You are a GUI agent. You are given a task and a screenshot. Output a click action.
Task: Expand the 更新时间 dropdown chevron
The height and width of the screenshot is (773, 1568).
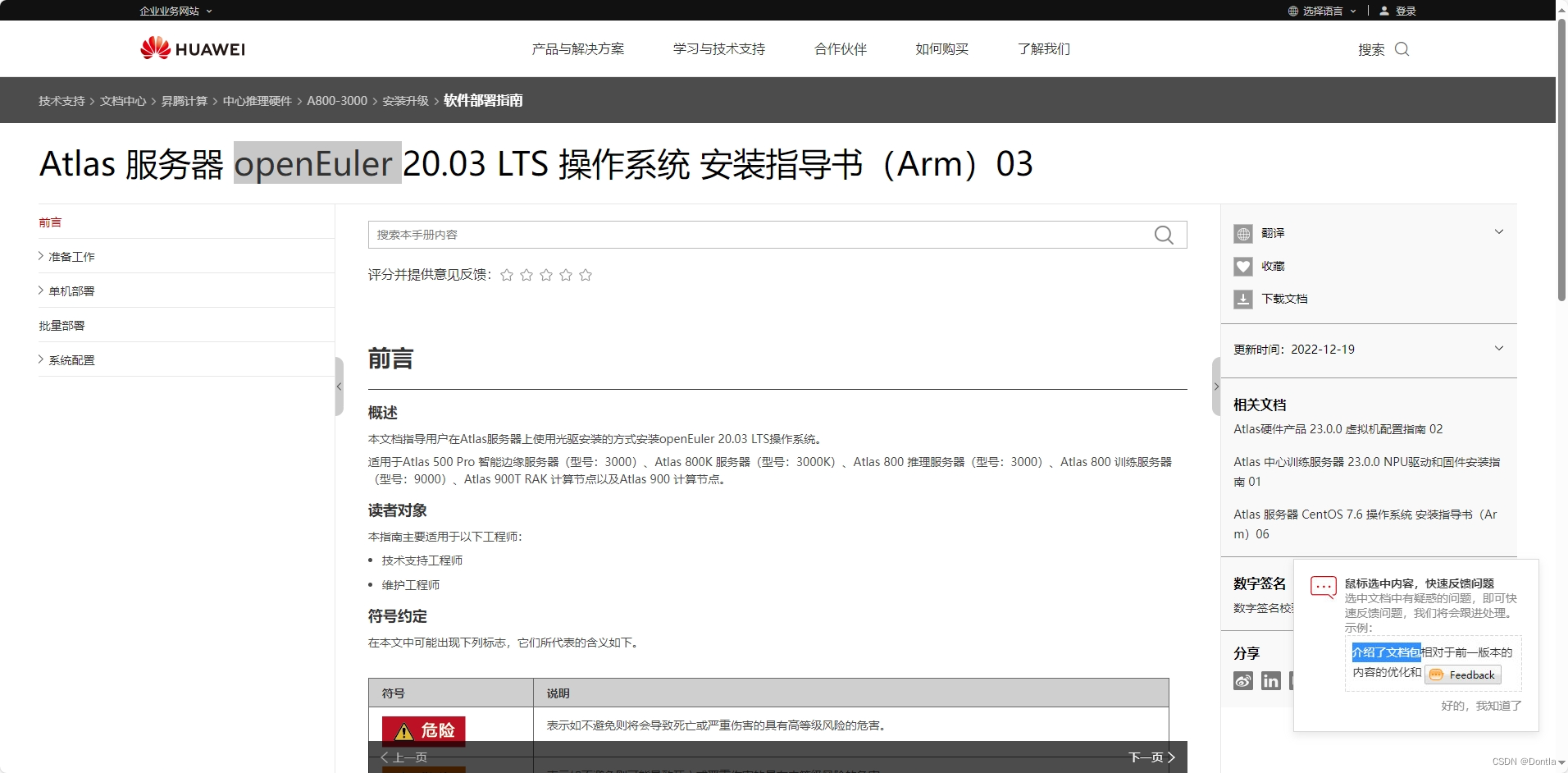(1498, 349)
